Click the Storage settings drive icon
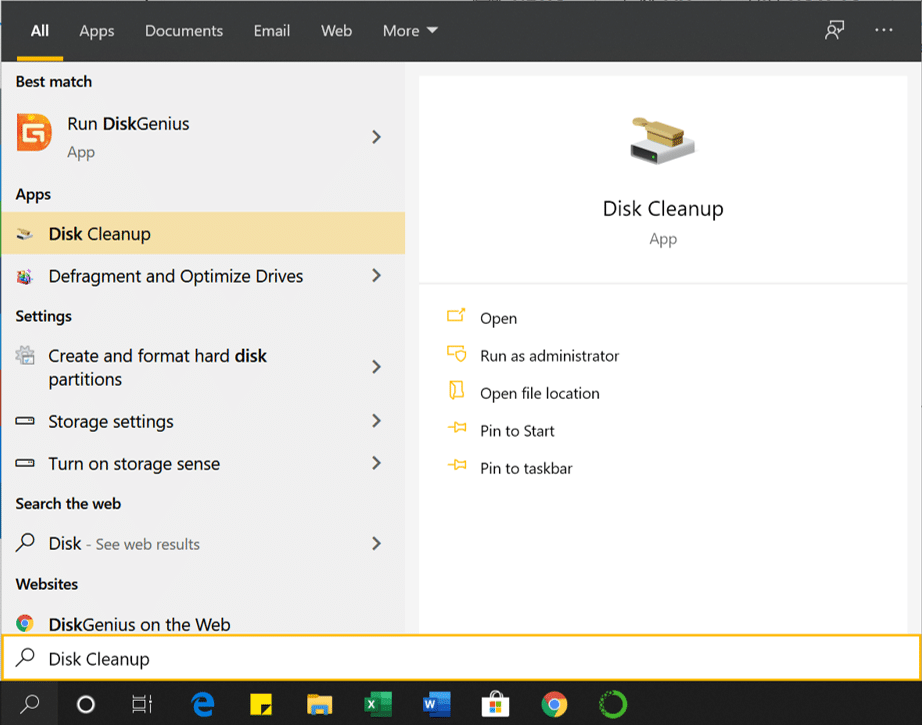922x725 pixels. pyautogui.click(x=25, y=421)
